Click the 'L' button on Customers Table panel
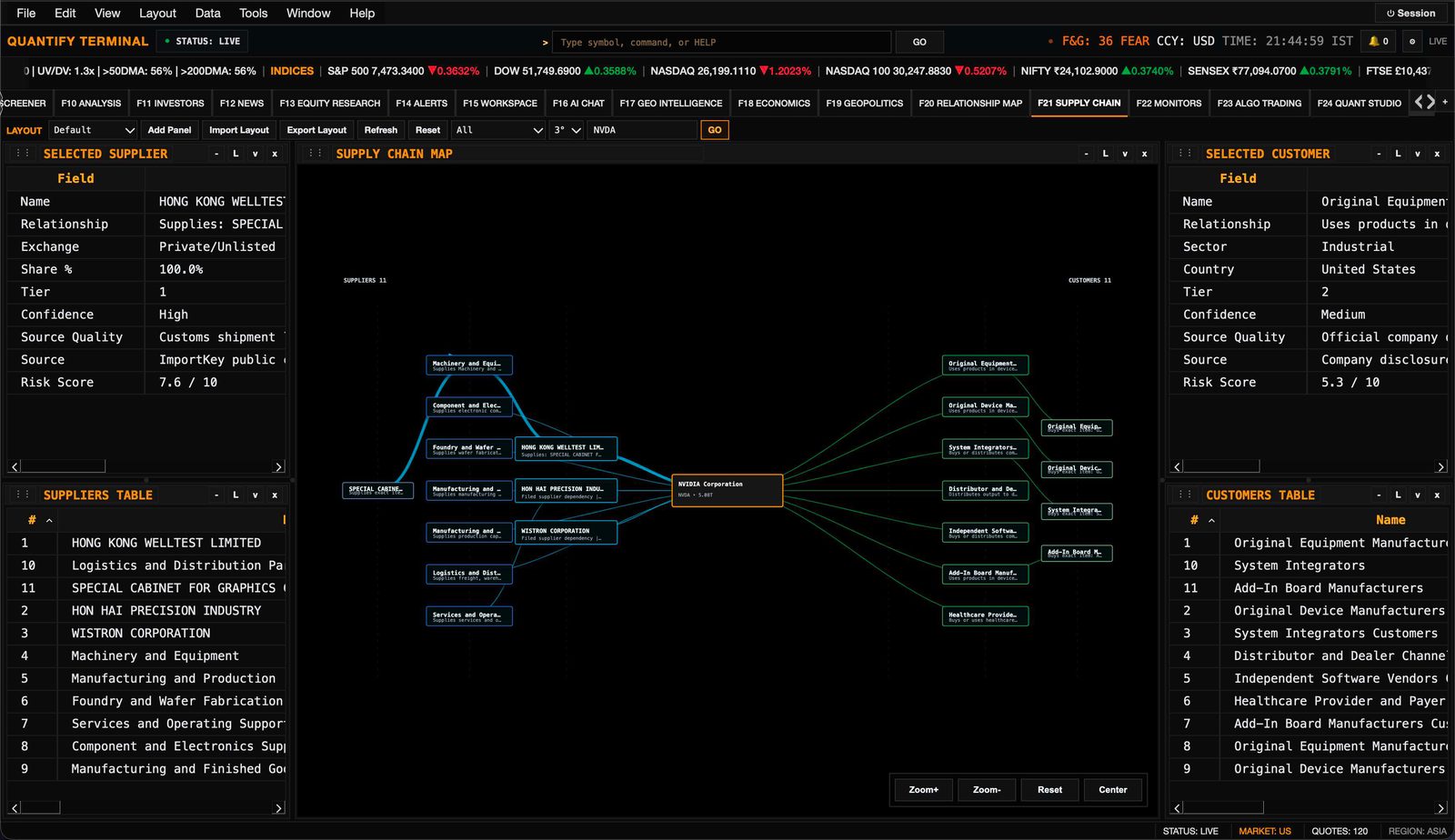Image resolution: width=1455 pixels, height=840 pixels. 1398,495
